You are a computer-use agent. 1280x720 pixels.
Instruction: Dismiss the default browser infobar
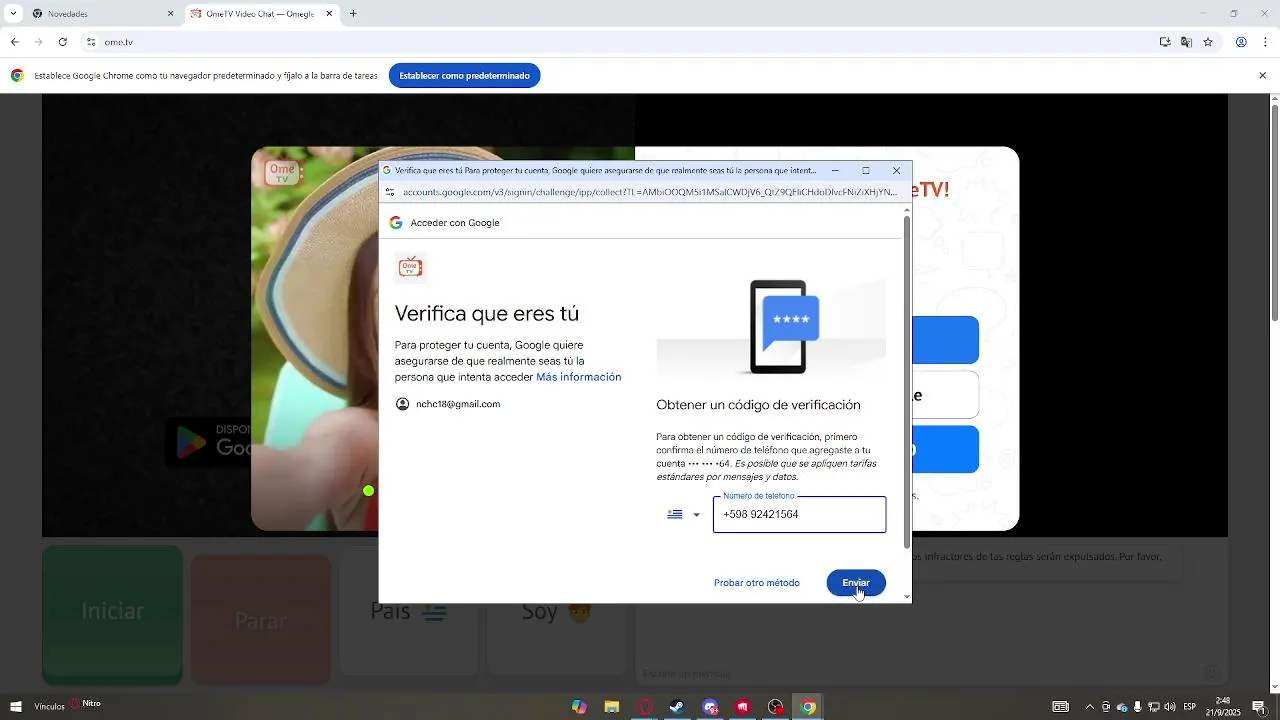[x=1262, y=76]
